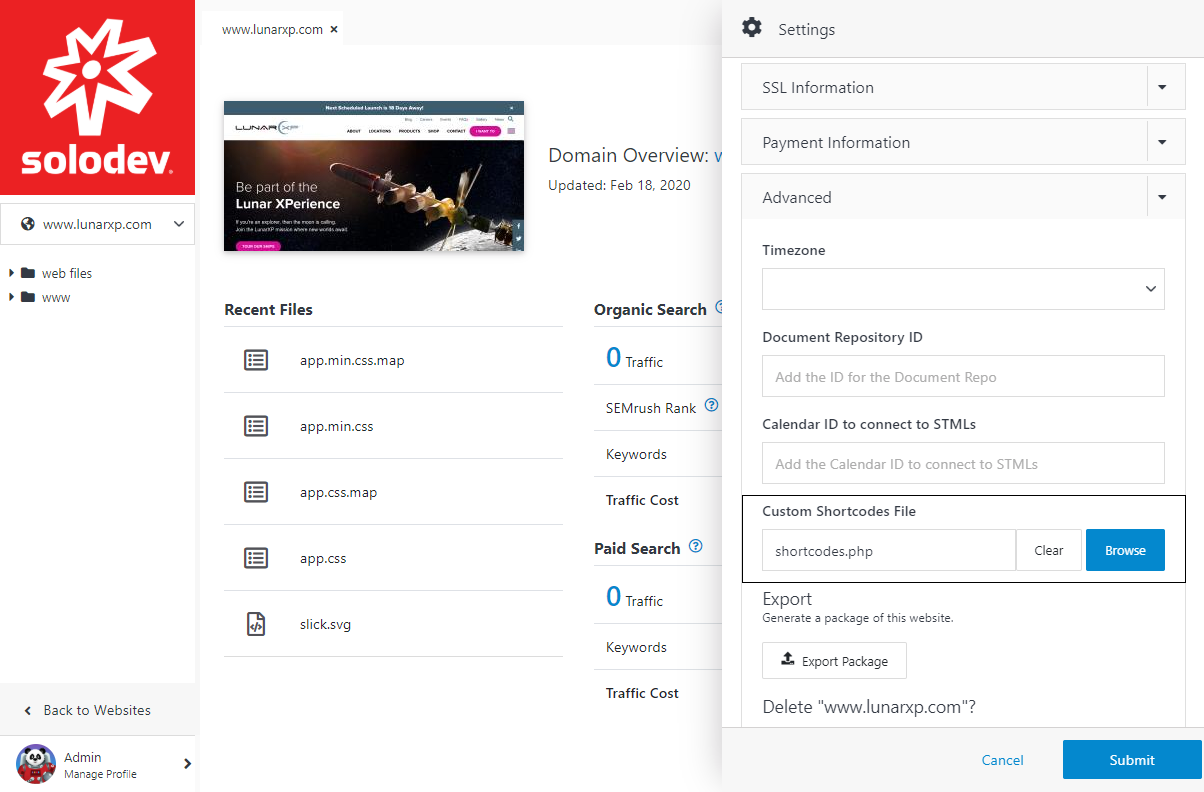
Task: Click the chevron arrow beside Admin profile
Action: tap(187, 764)
